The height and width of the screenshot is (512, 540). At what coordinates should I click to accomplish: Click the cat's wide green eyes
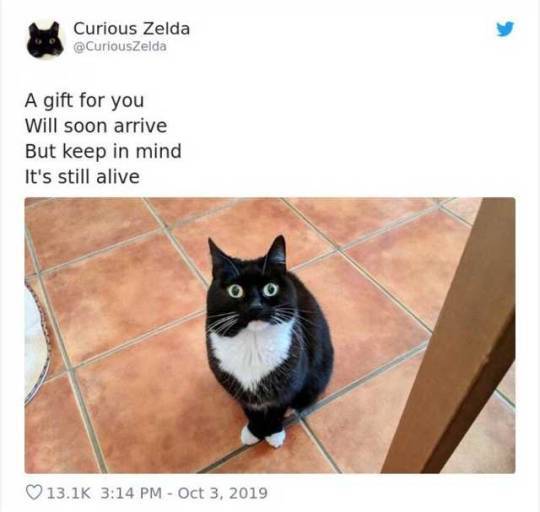tap(253, 290)
